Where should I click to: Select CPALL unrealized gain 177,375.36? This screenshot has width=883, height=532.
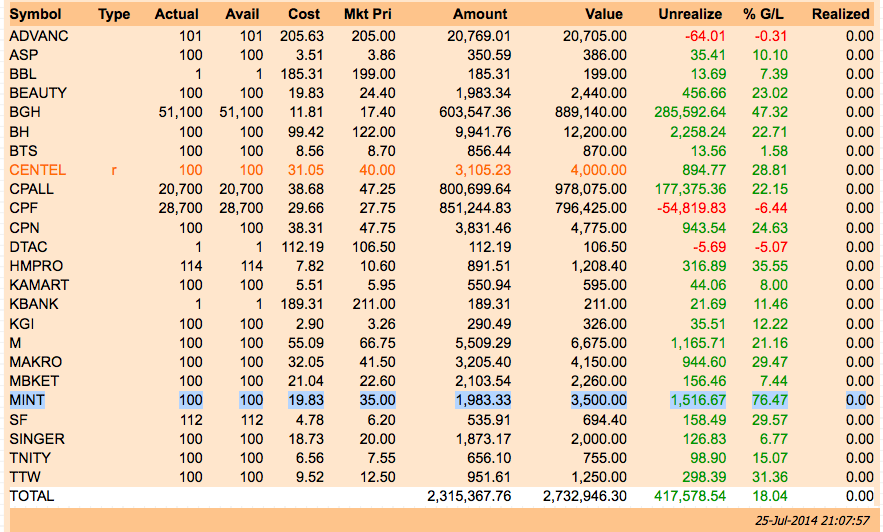pyautogui.click(x=690, y=189)
